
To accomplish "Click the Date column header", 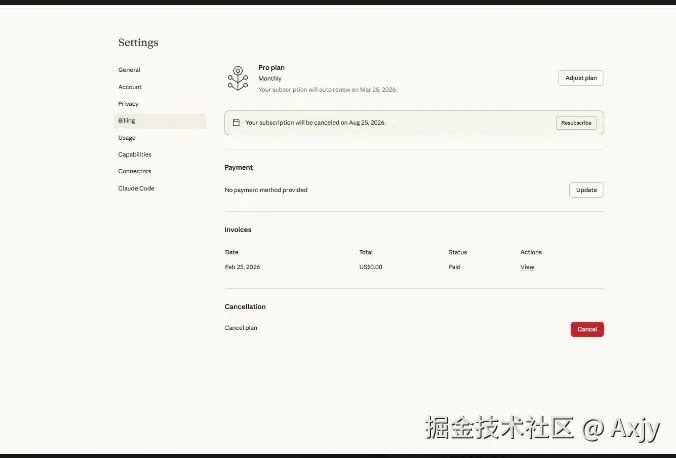I will coord(232,252).
